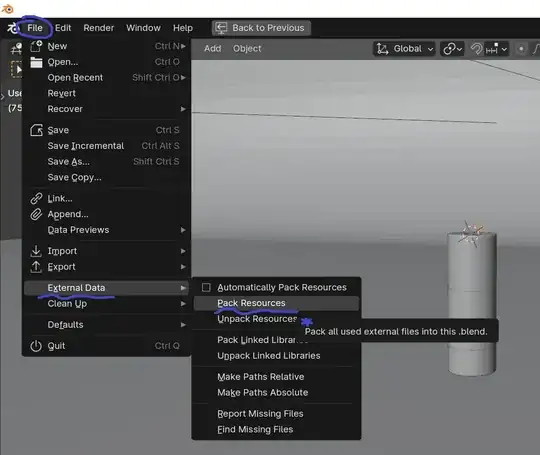
Task: Click the transform orientation axes icon
Action: click(x=382, y=49)
